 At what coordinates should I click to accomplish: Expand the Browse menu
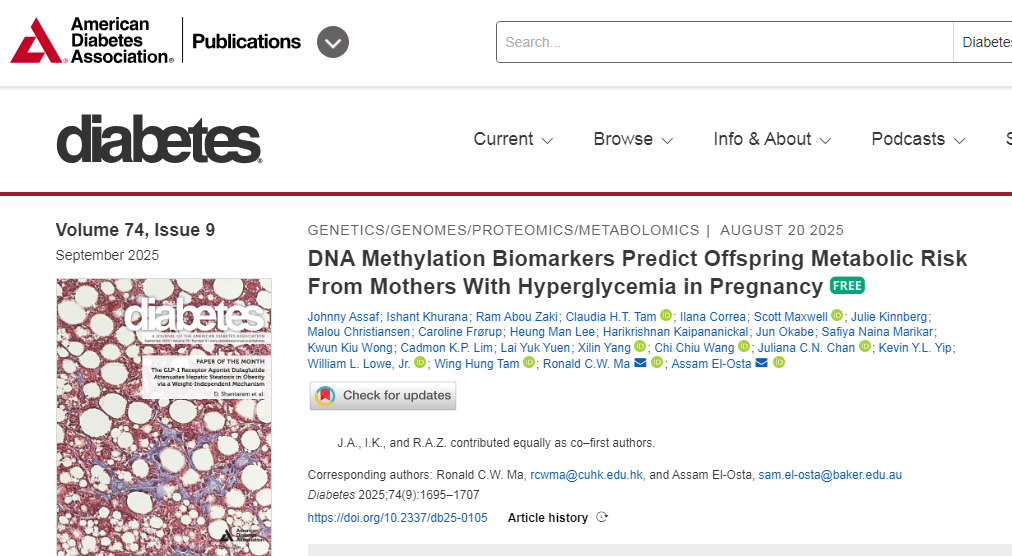[x=633, y=139]
